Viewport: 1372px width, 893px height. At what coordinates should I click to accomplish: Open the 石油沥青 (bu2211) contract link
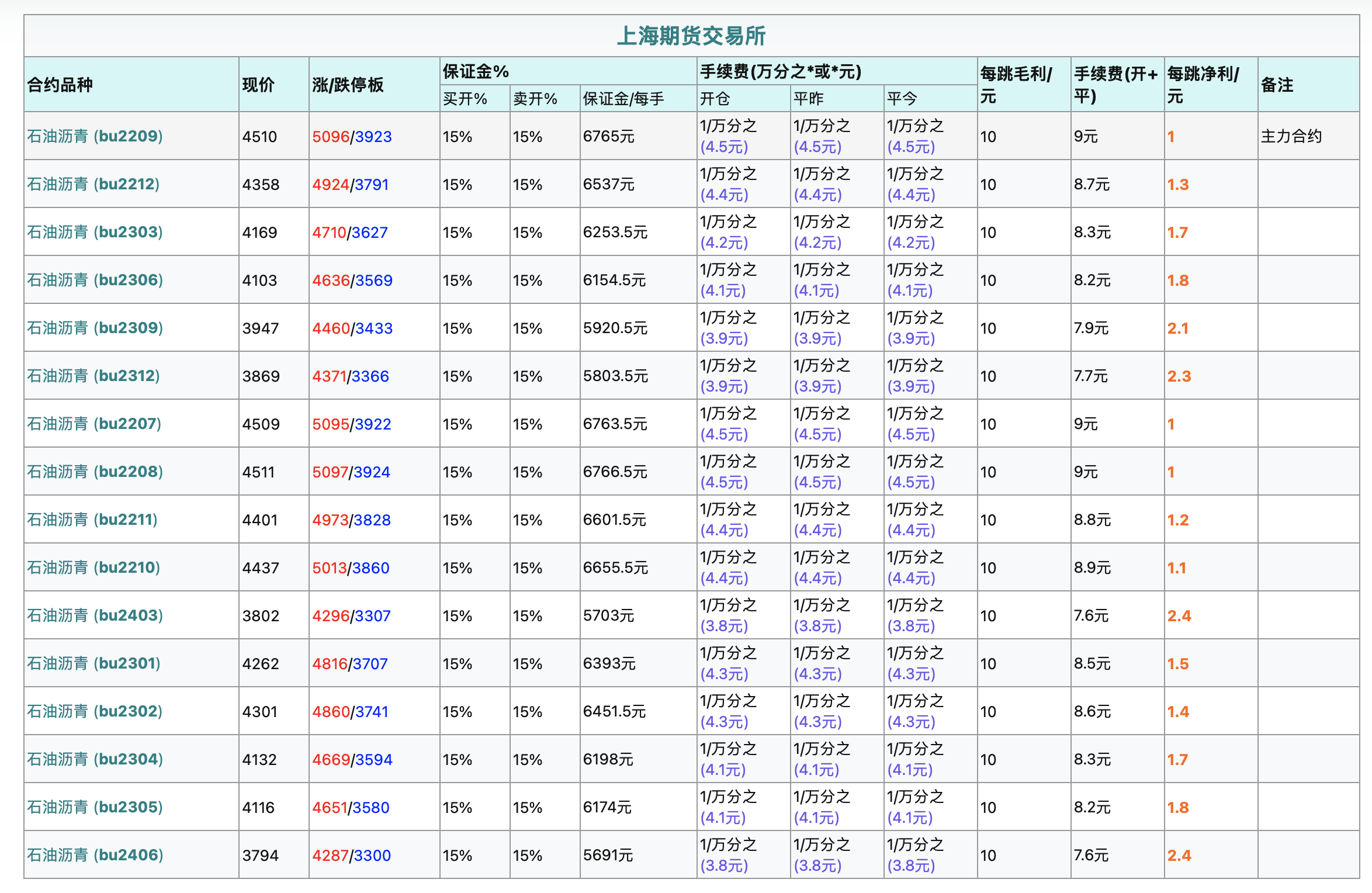pyautogui.click(x=92, y=520)
